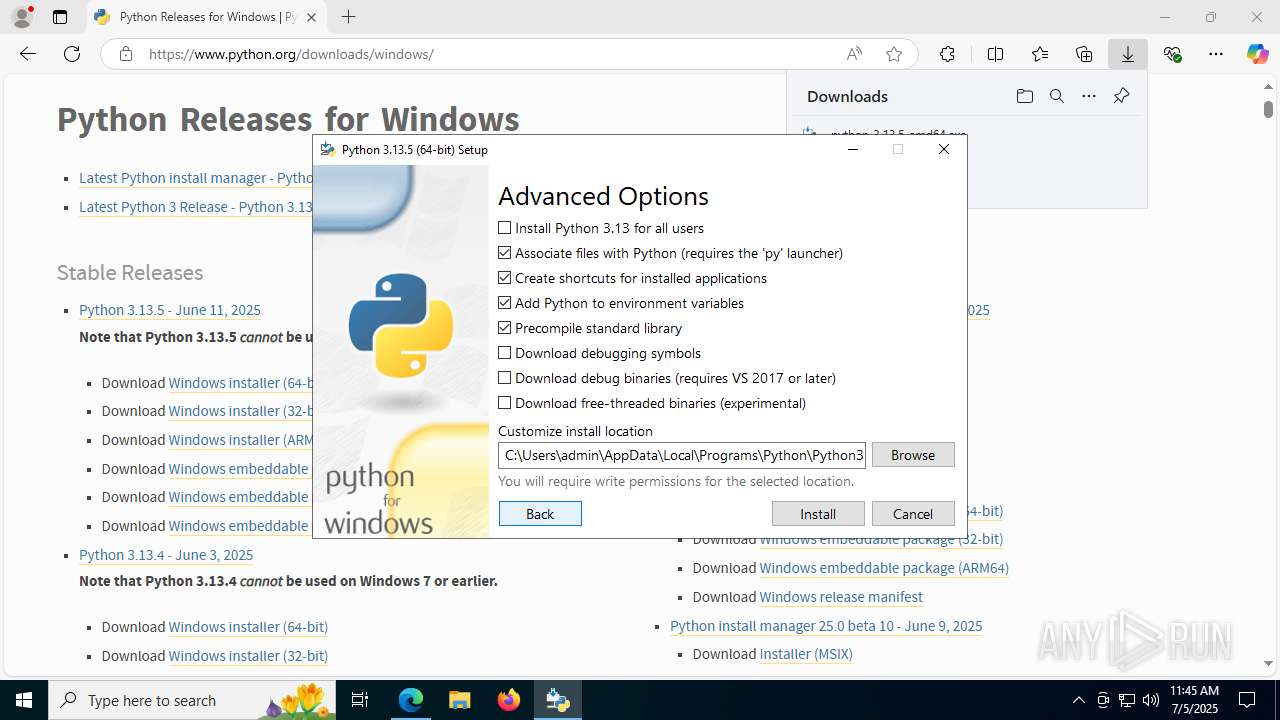Open Edge Extensions puzzle icon
This screenshot has width=1280, height=720.
[947, 54]
